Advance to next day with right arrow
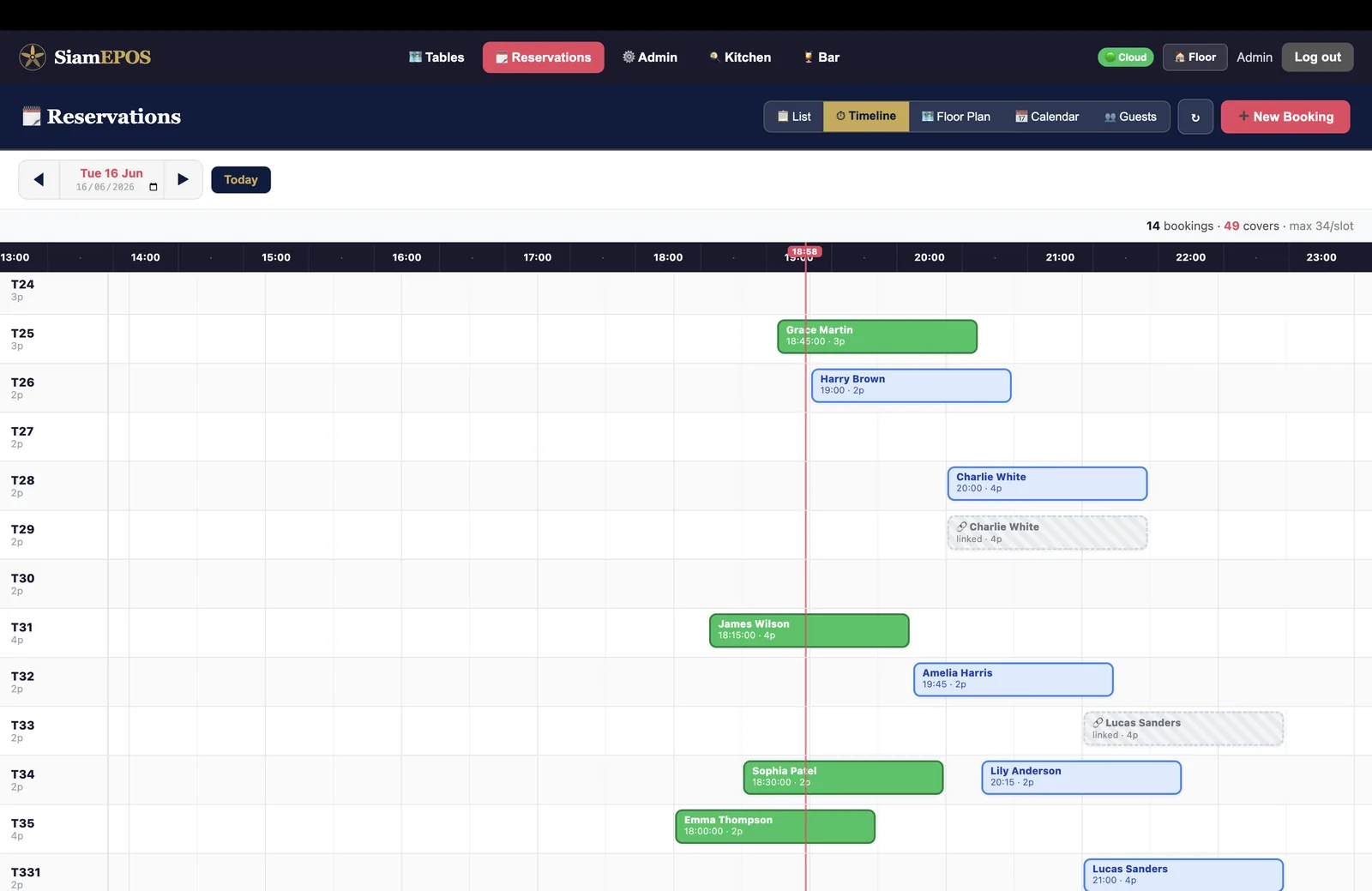Screen dimensions: 1372x891 [183, 179]
